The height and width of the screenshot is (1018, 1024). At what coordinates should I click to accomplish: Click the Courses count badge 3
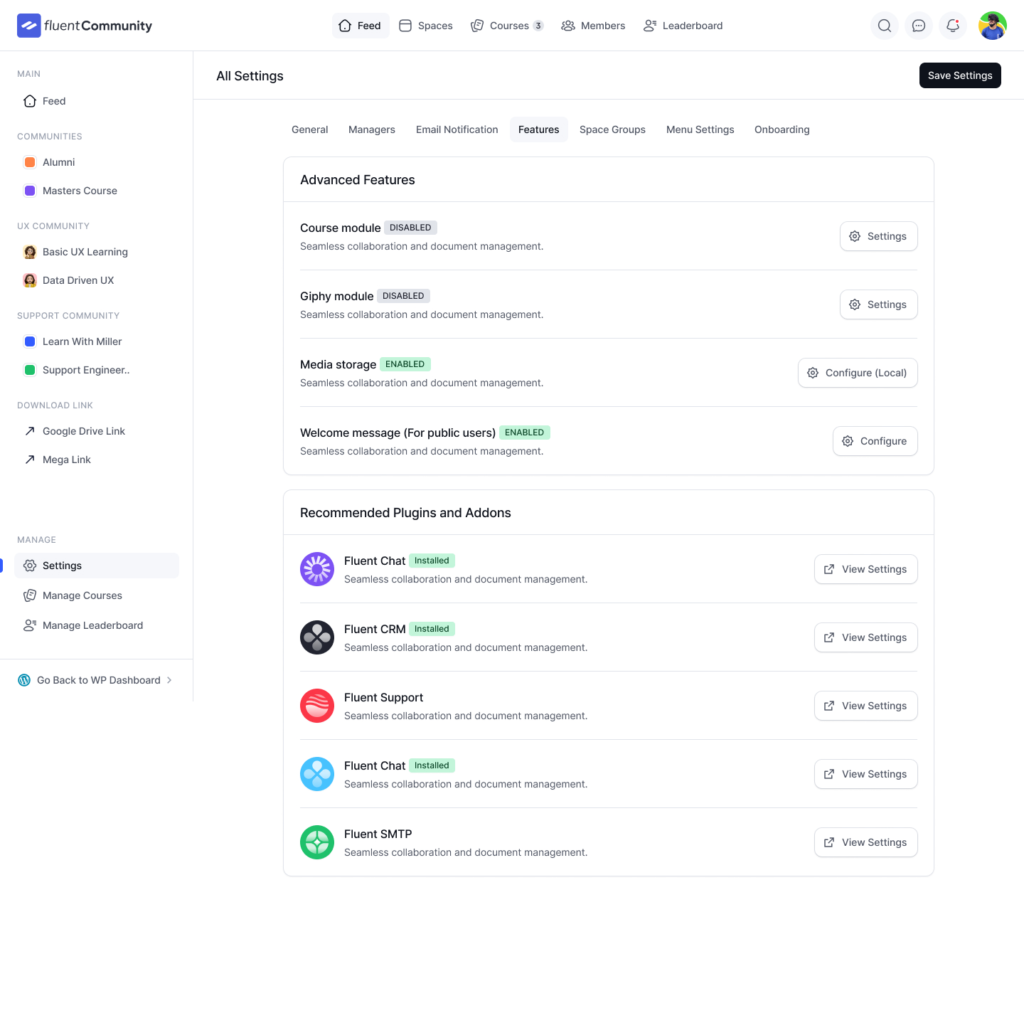tap(538, 25)
